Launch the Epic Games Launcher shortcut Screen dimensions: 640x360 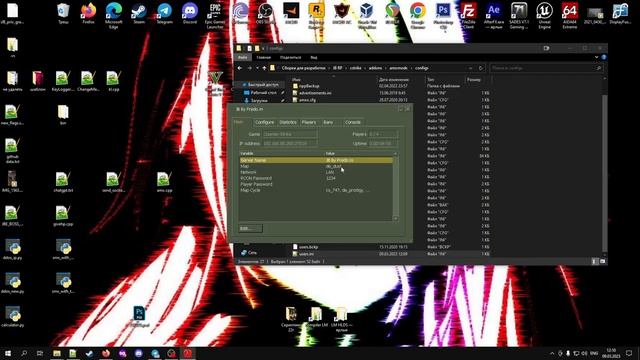pos(215,16)
